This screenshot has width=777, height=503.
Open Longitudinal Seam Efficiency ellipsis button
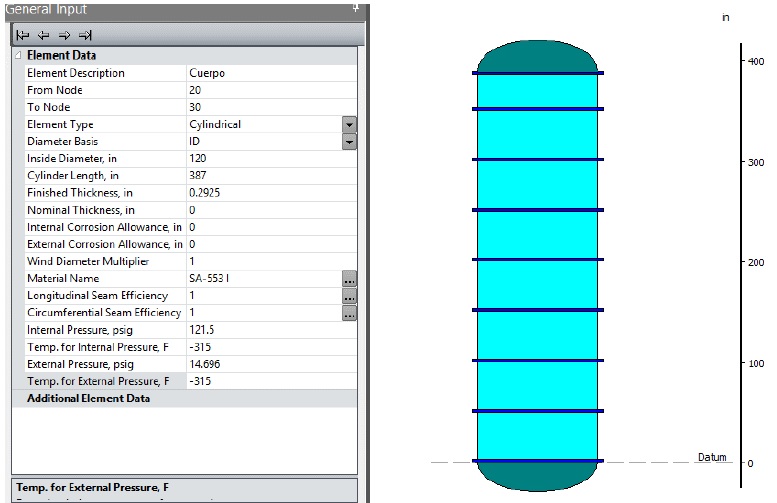pyautogui.click(x=349, y=296)
